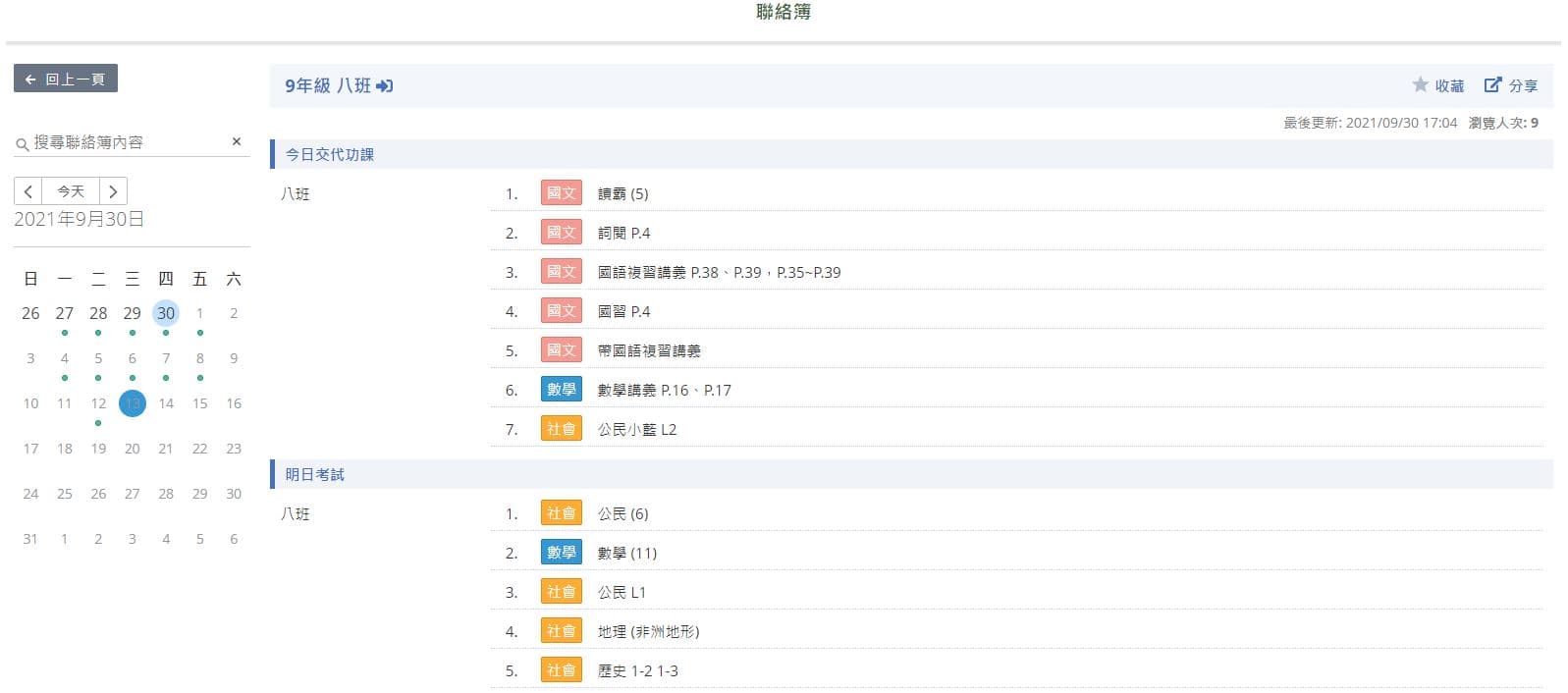1568x693 pixels.
Task: Click the 今日交代功課 section header
Action: tap(911, 154)
